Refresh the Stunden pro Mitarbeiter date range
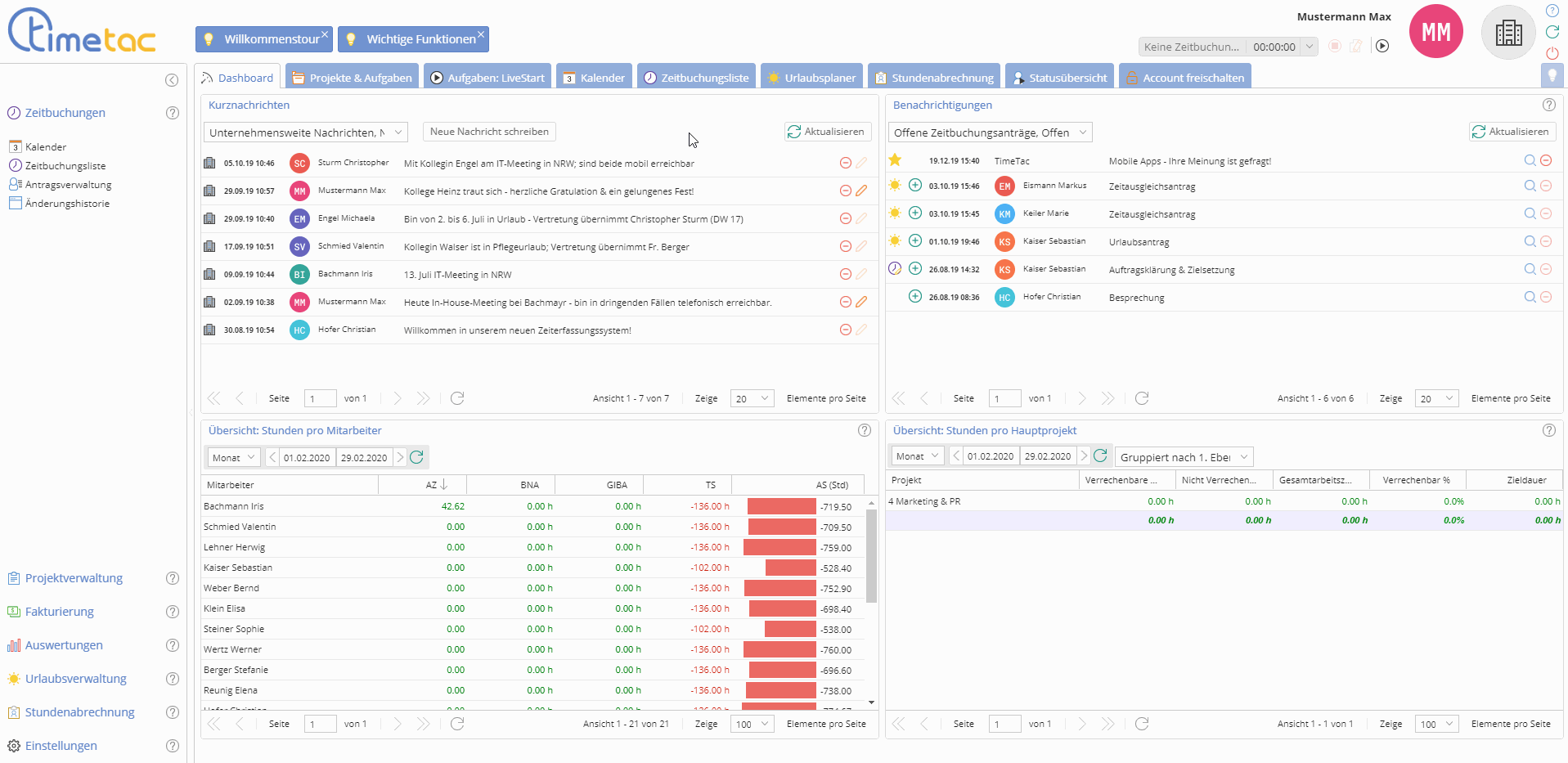The height and width of the screenshot is (763, 1568). click(x=416, y=457)
